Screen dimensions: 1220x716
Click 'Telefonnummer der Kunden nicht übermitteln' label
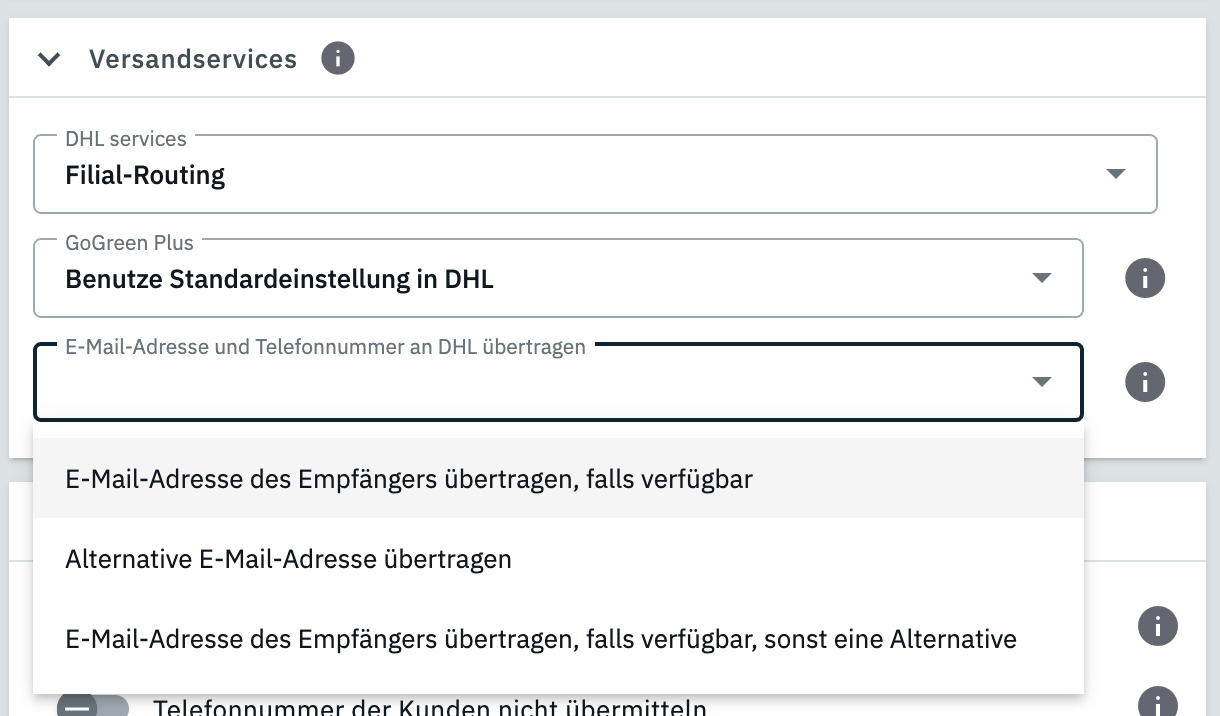click(x=430, y=708)
